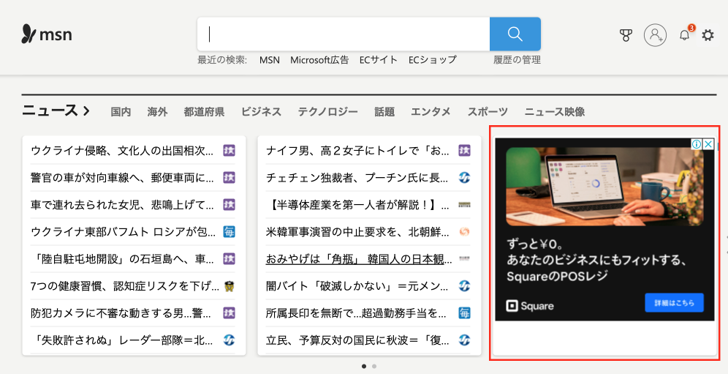Viewport: 728px width, 374px height.
Task: Open the settings gear icon
Action: (x=708, y=35)
